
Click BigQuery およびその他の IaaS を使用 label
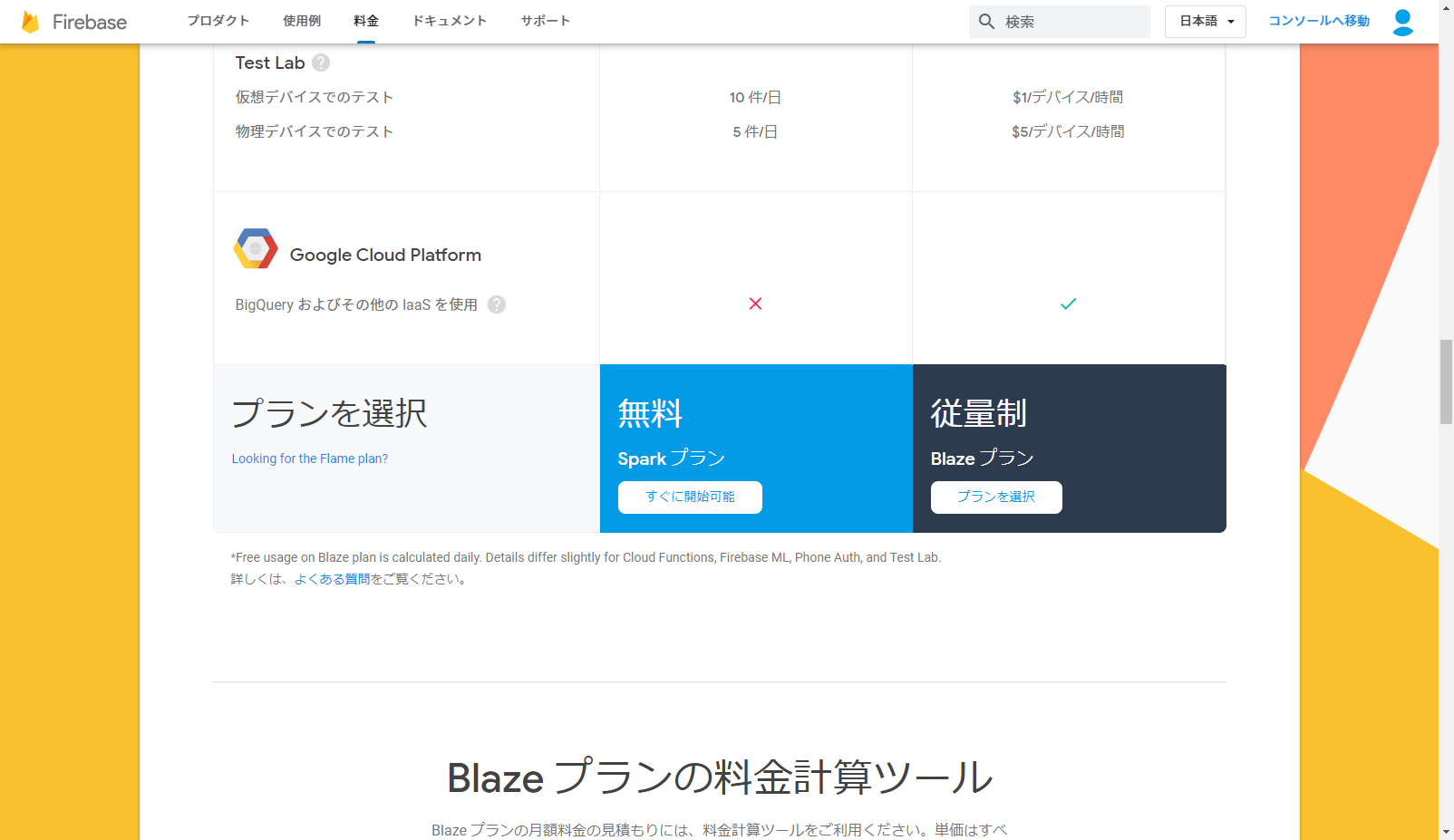[356, 304]
